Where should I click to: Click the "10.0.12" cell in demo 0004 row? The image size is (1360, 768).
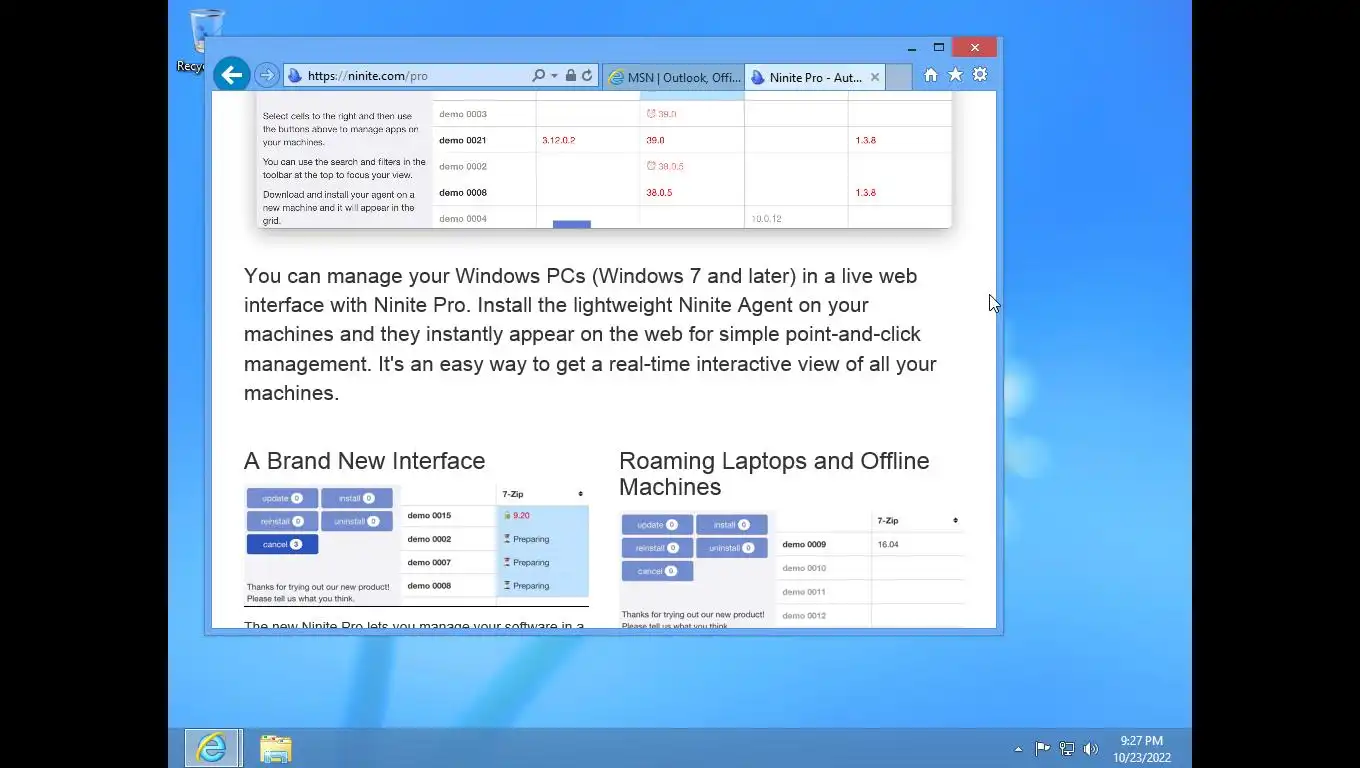click(766, 219)
